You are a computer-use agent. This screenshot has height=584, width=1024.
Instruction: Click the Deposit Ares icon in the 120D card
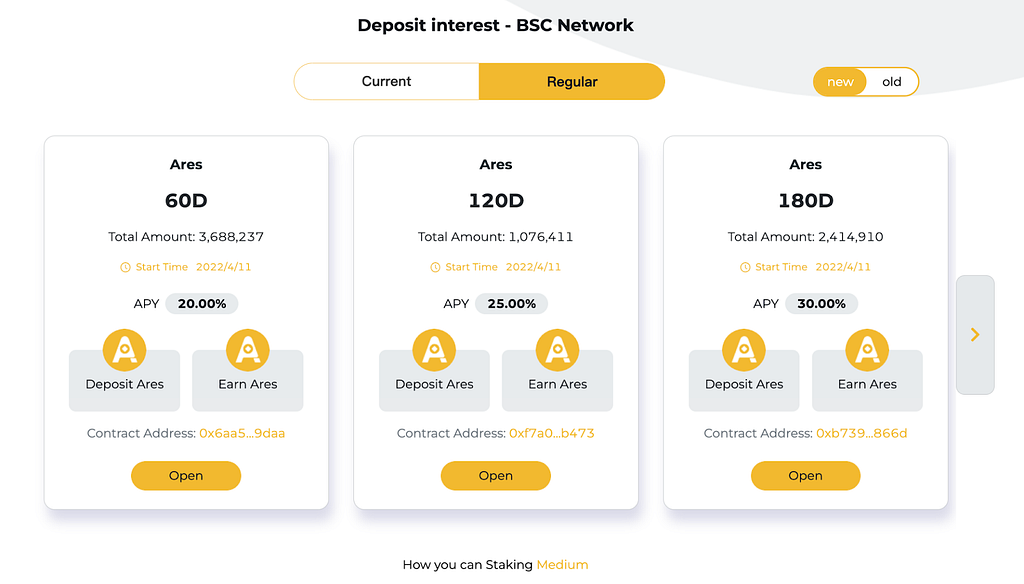tap(434, 350)
